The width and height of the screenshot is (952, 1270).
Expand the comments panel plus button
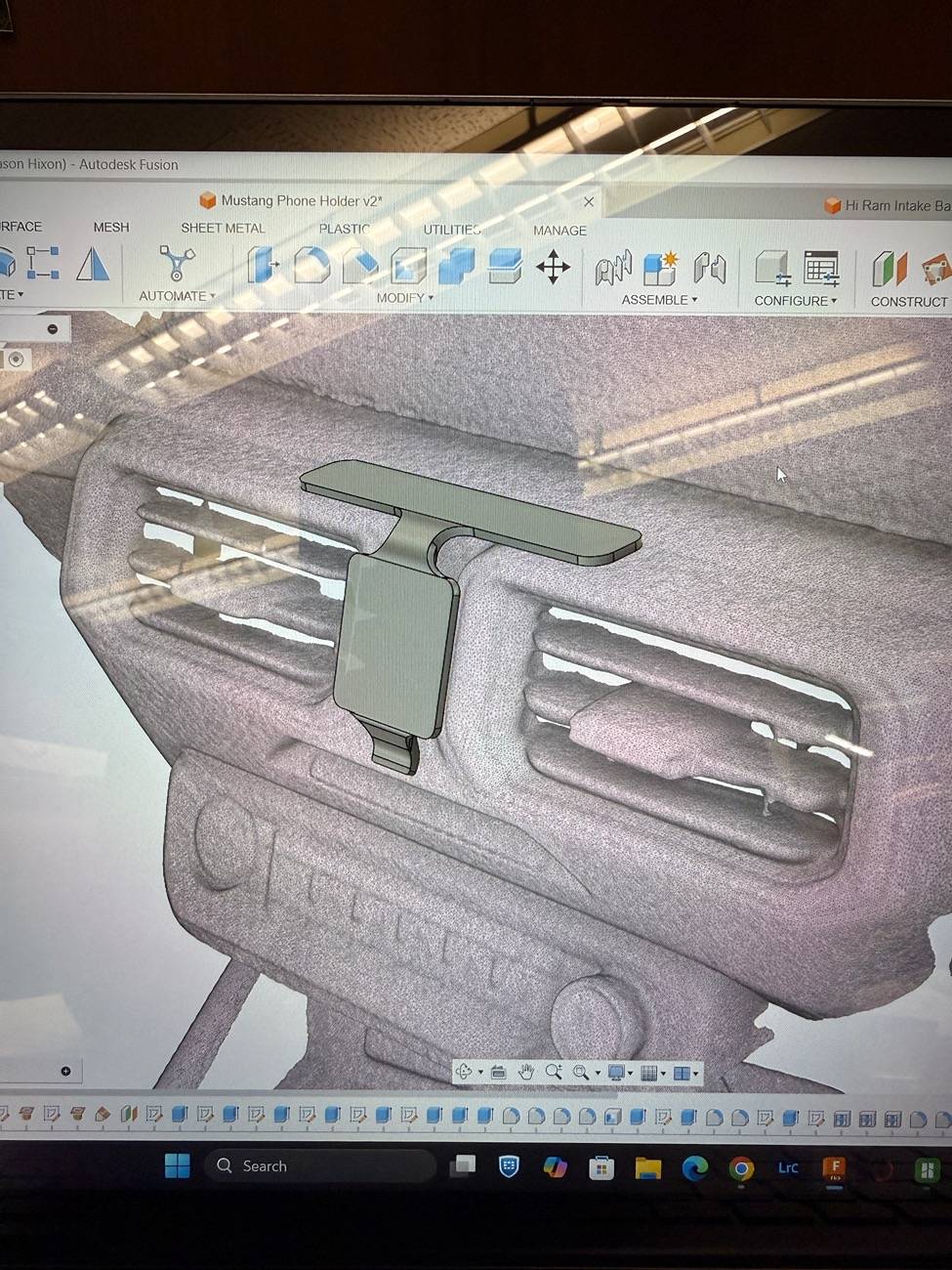coord(65,1071)
